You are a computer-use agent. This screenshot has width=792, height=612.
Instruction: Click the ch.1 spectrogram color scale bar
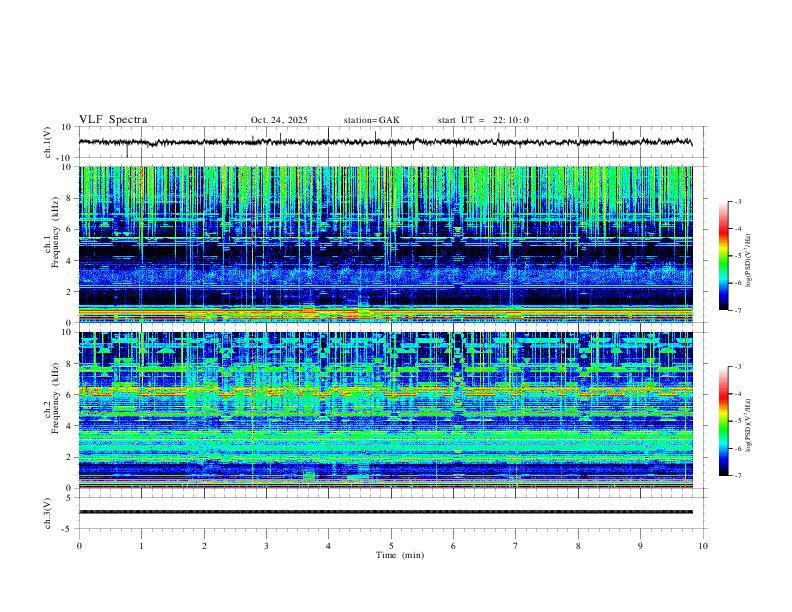(723, 256)
